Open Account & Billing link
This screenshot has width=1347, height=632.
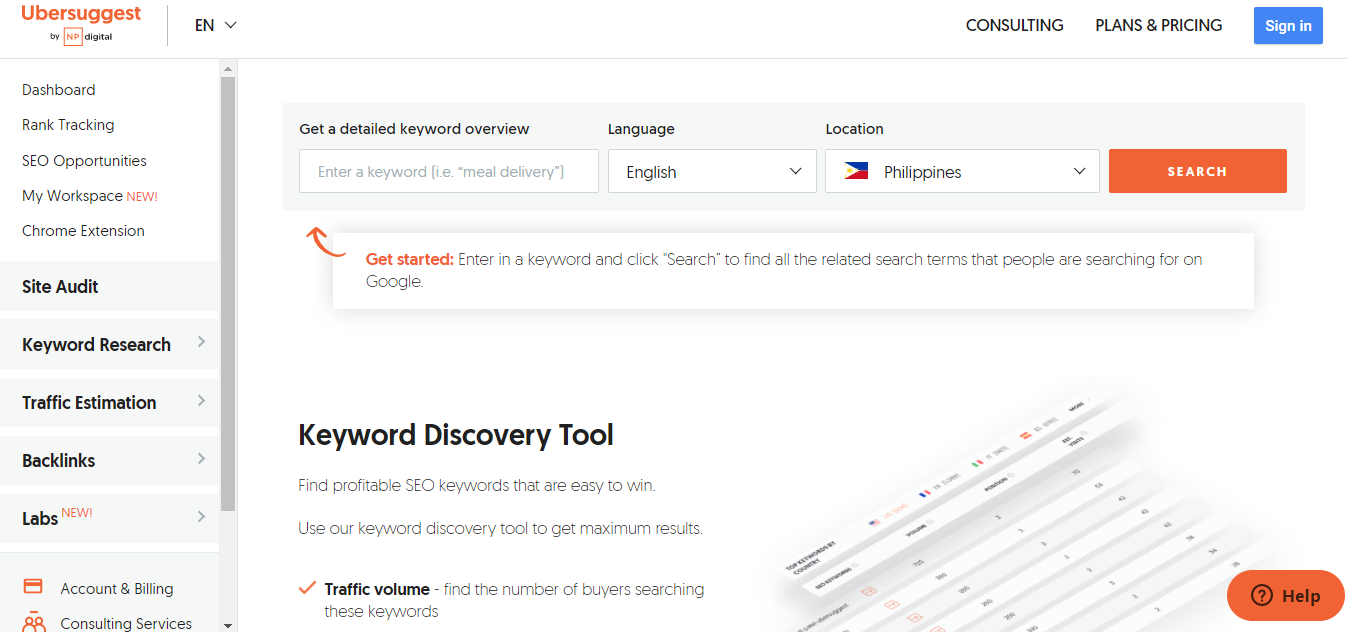pos(117,588)
